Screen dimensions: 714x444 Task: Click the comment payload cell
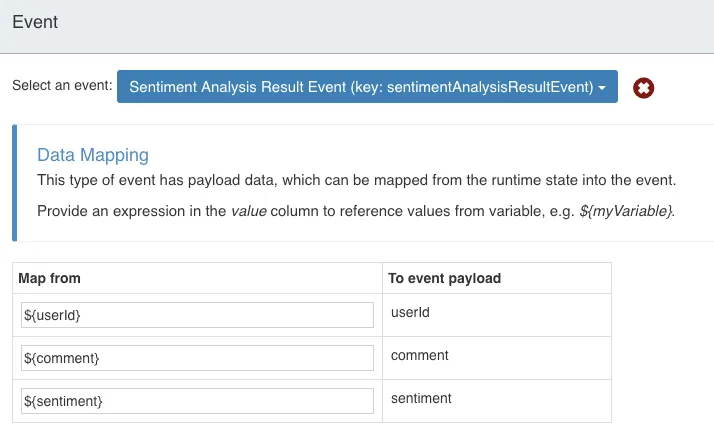click(x=497, y=358)
